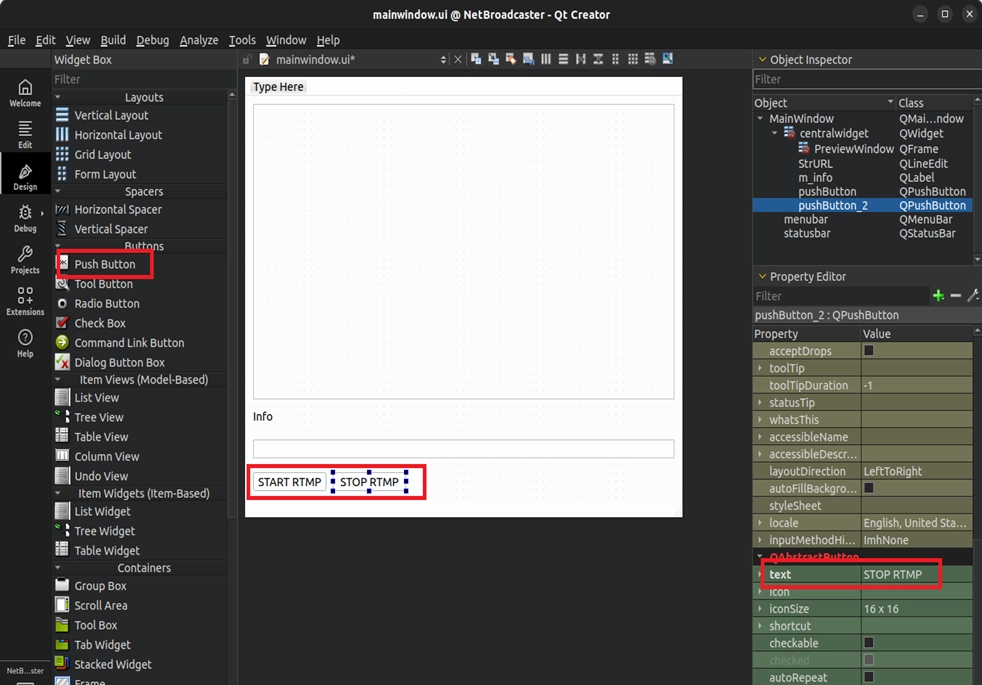The width and height of the screenshot is (982, 685).
Task: Click lock icon beside mainwindow.ui file name
Action: [247, 59]
